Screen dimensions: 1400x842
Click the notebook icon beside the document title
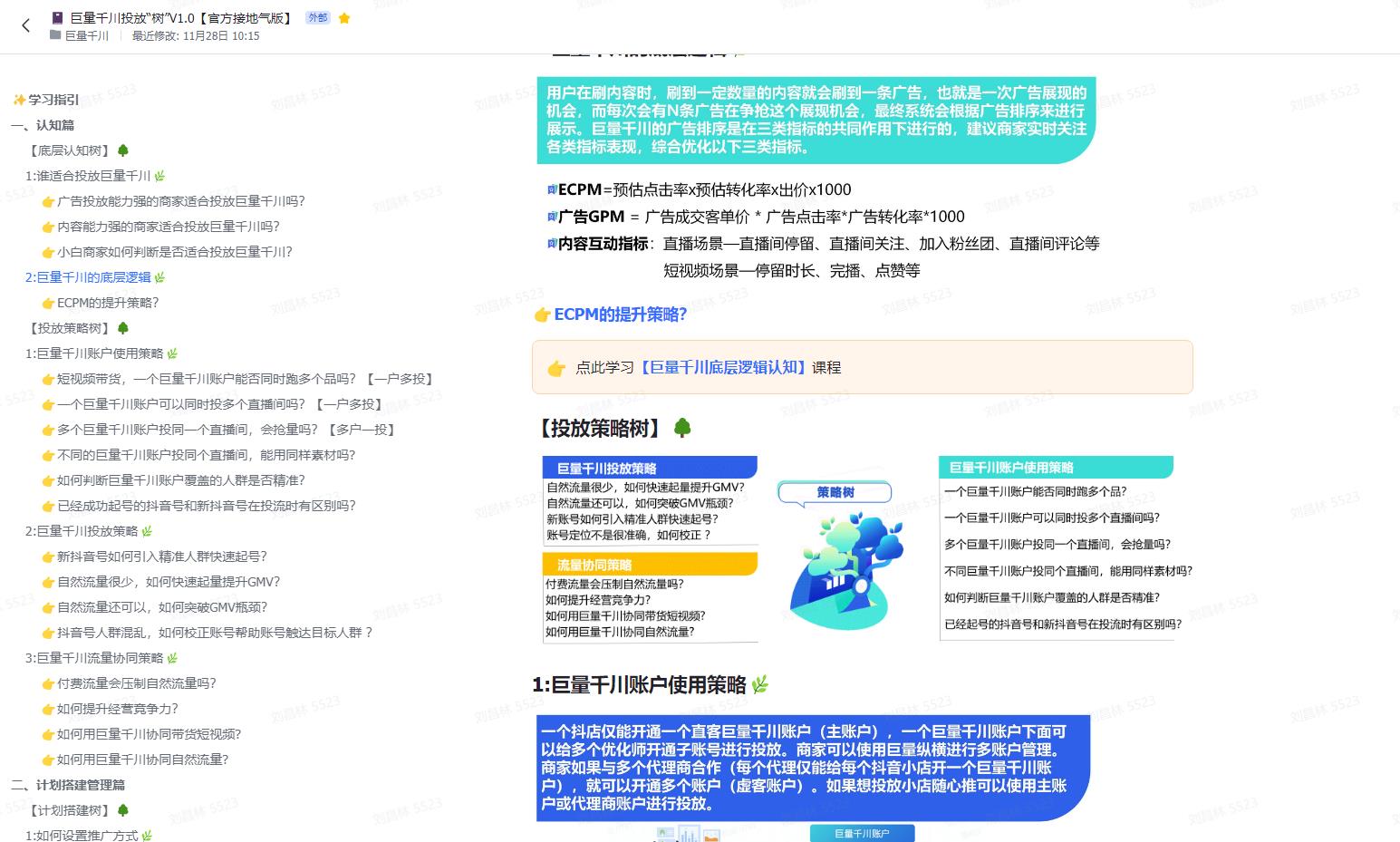pos(56,16)
